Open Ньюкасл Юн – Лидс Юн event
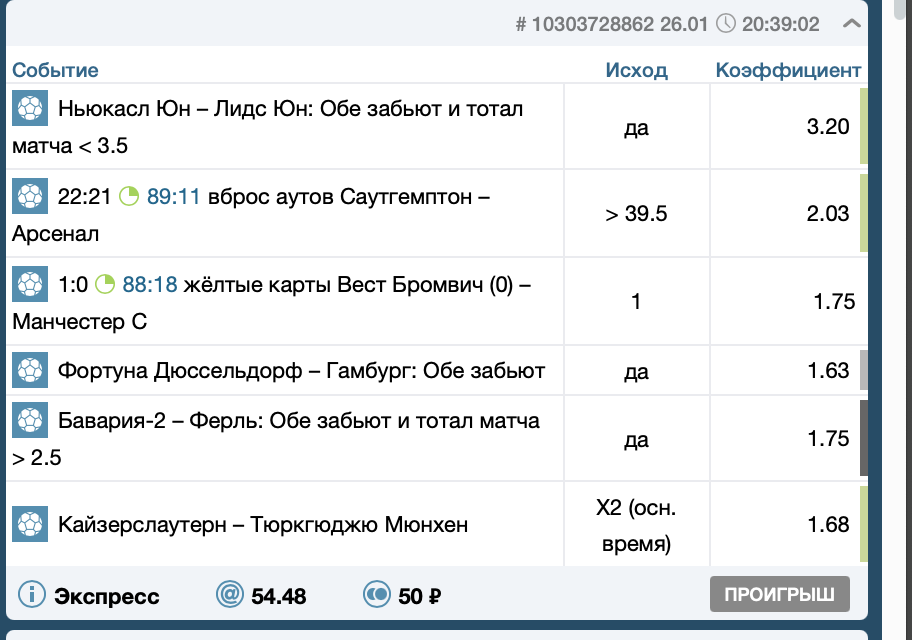 tap(268, 127)
